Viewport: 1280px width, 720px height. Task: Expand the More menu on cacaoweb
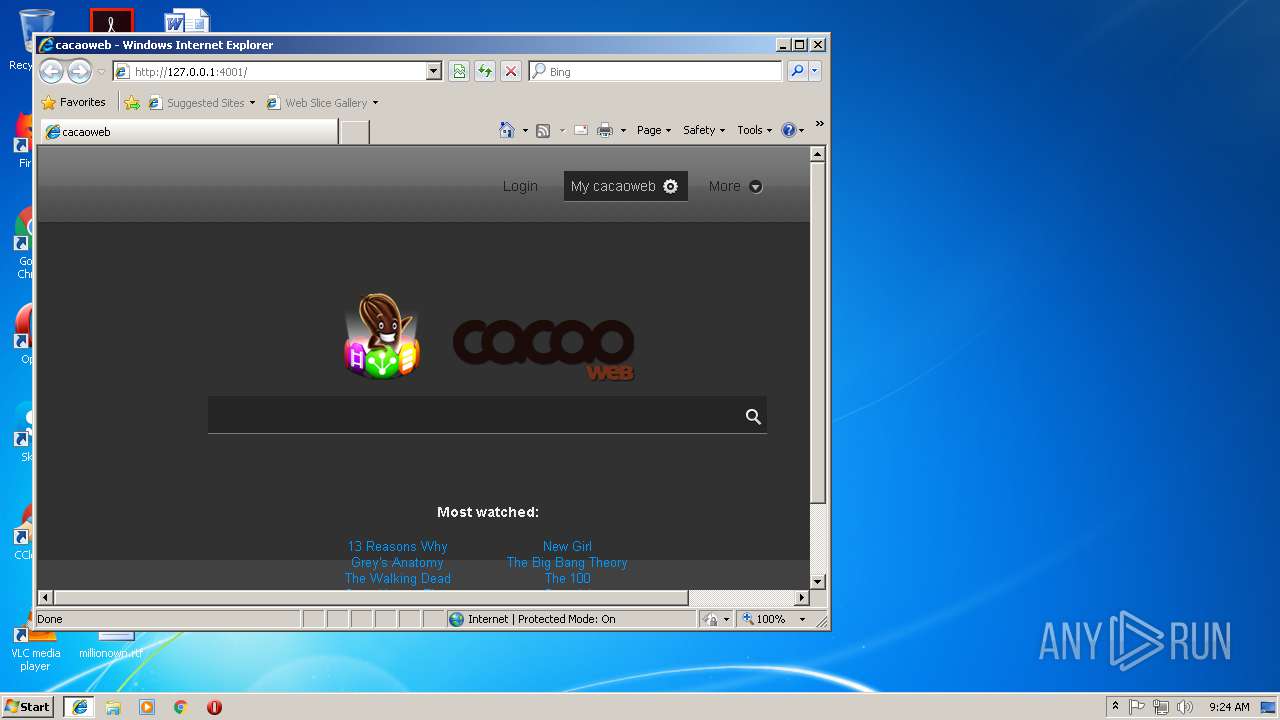click(x=735, y=186)
